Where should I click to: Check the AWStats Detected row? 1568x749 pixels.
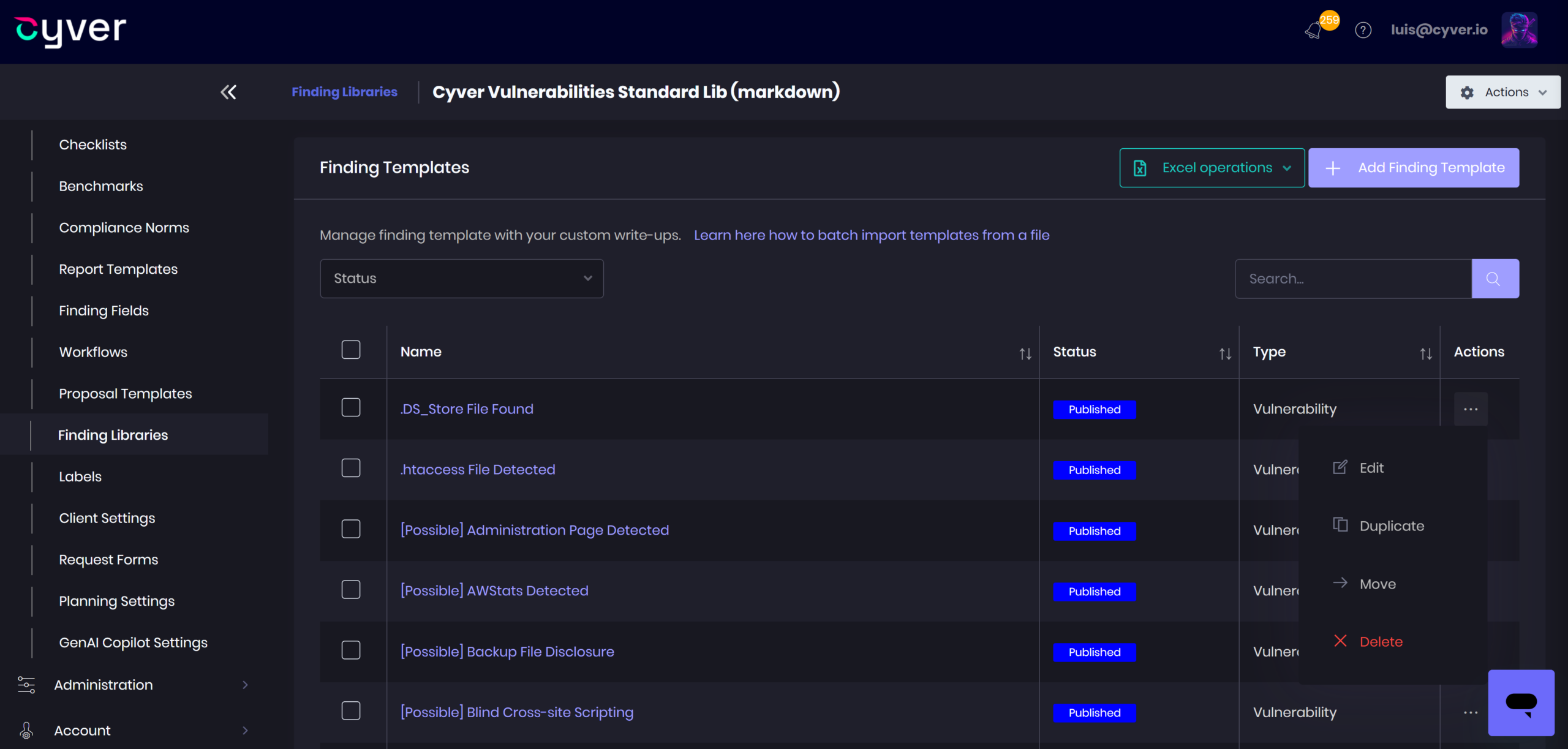[x=351, y=589]
